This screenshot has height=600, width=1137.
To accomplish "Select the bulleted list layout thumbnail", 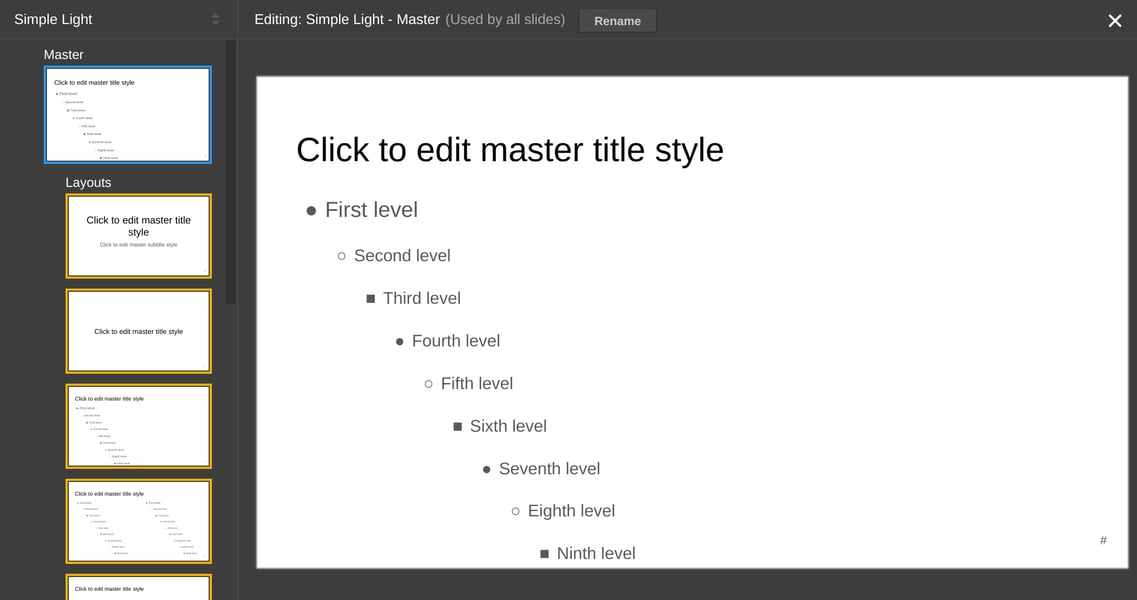I will tap(138, 426).
